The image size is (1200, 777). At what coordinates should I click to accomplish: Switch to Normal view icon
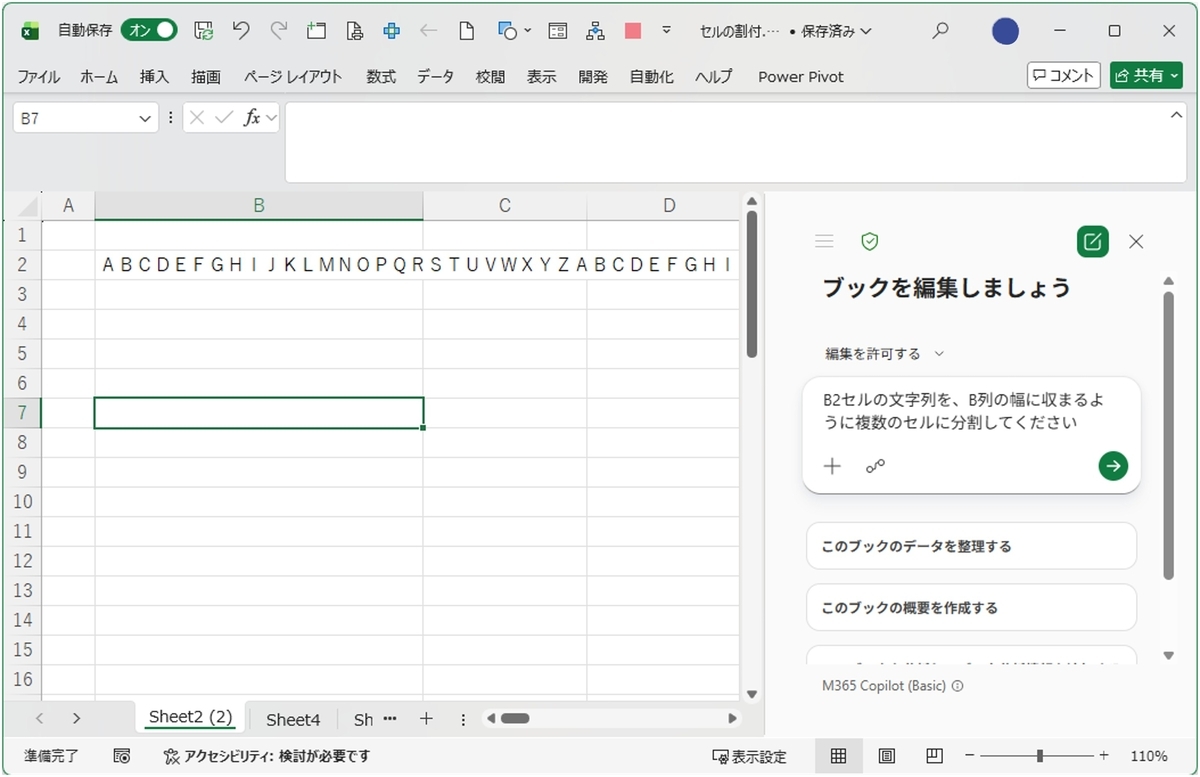pyautogui.click(x=839, y=755)
